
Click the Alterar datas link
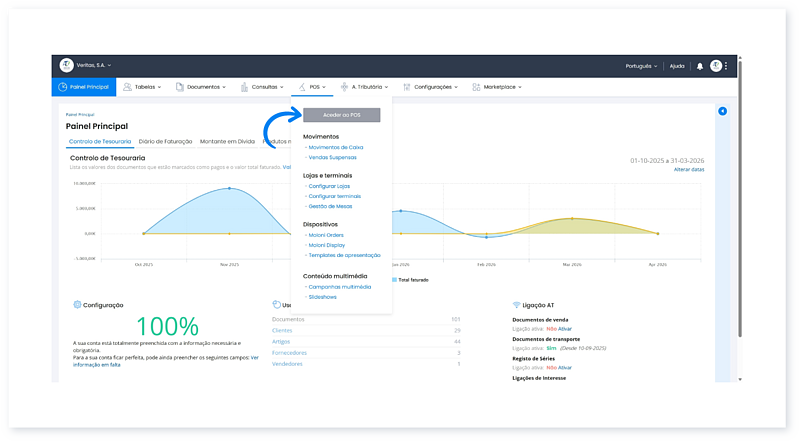tap(688, 170)
